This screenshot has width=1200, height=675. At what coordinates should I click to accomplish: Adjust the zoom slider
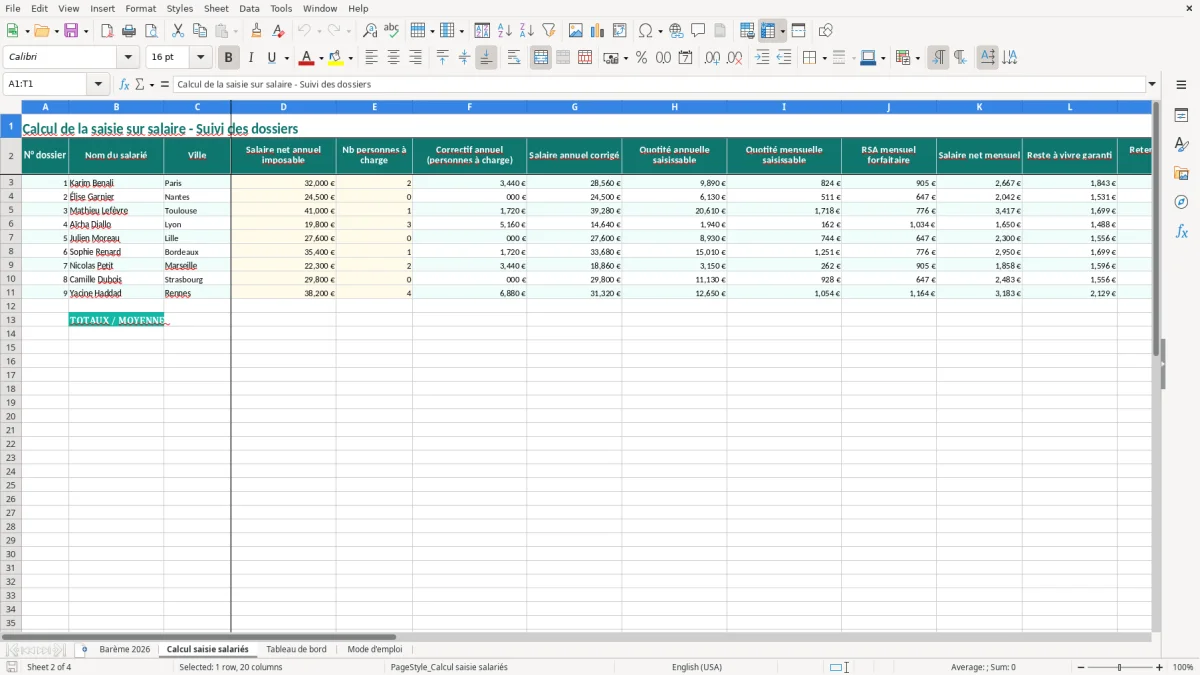point(1120,667)
